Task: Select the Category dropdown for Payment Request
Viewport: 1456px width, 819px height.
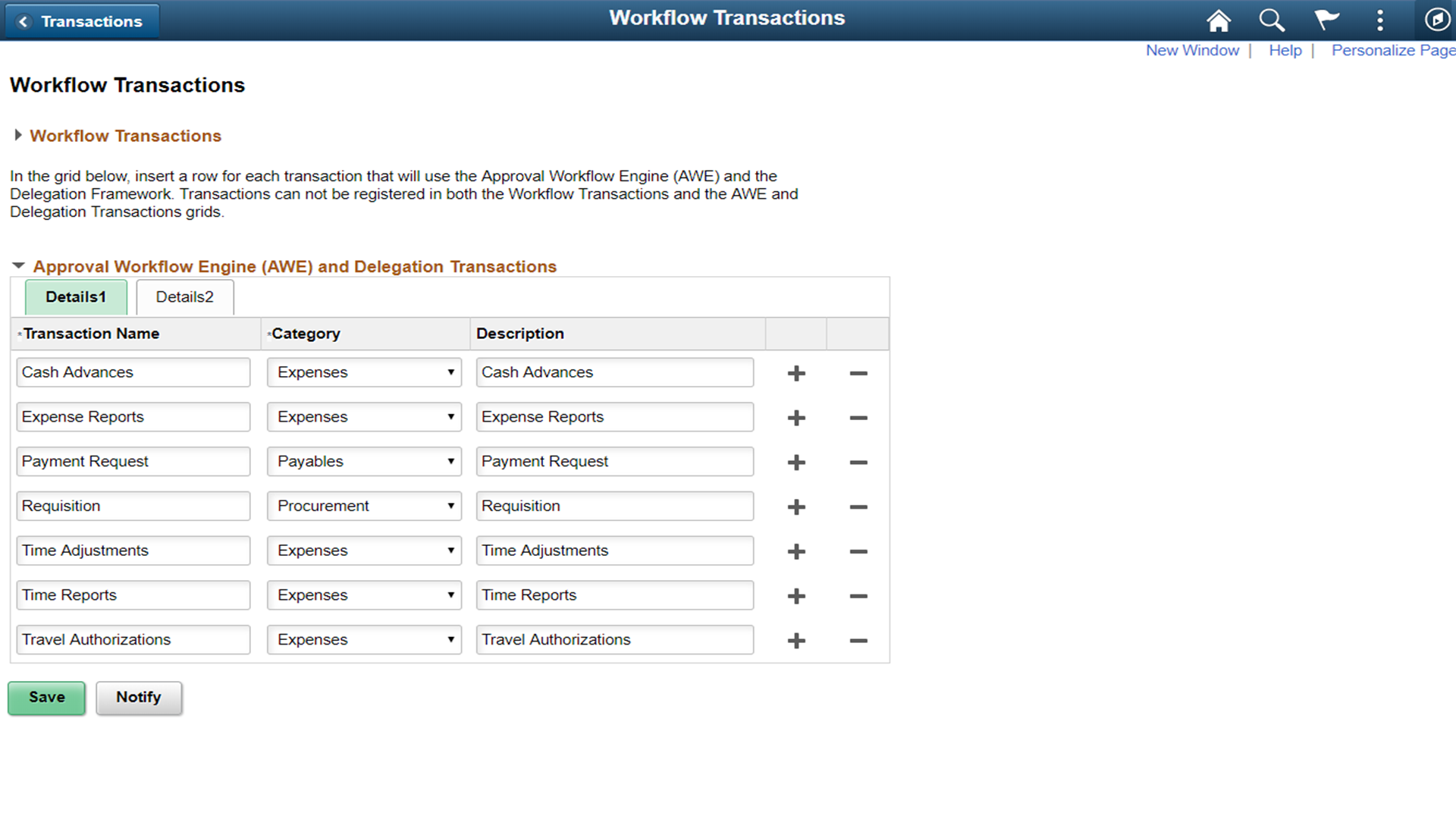Action: [x=364, y=461]
